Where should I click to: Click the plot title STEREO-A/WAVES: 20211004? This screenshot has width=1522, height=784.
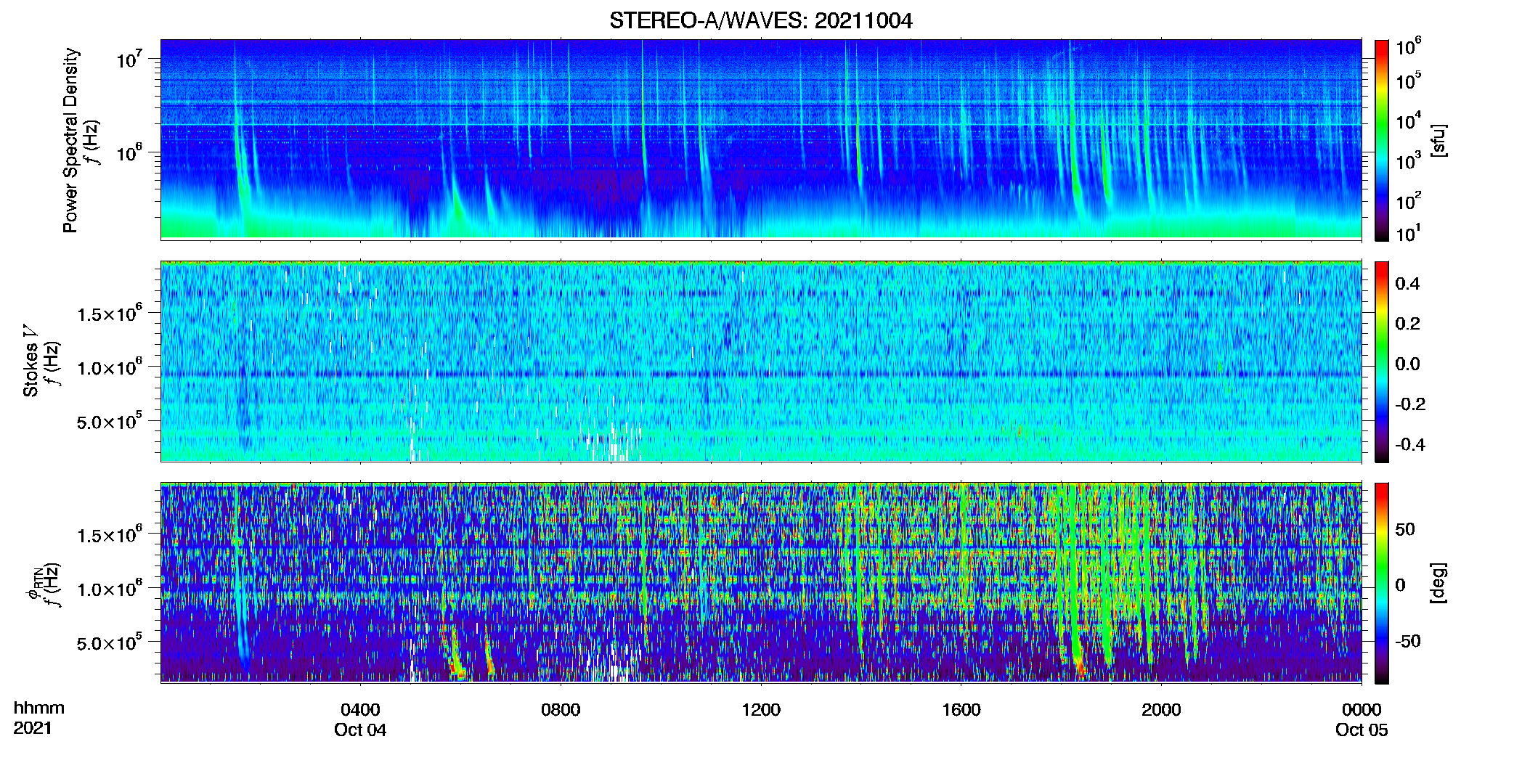760,21
